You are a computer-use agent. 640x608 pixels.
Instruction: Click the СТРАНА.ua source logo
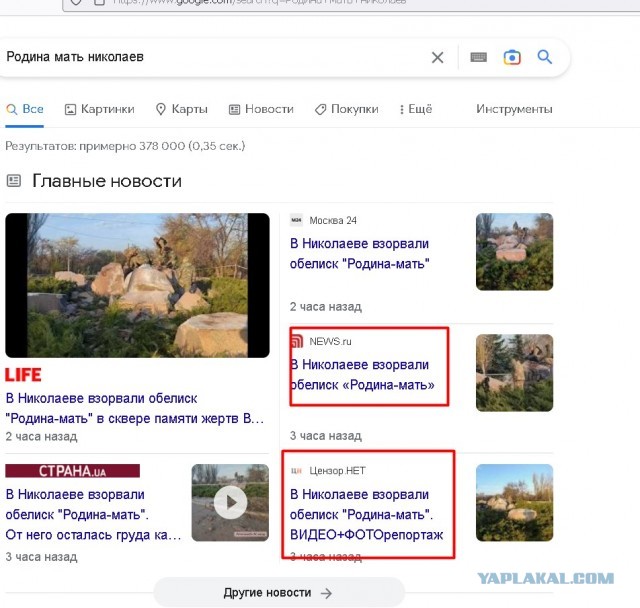coord(73,471)
